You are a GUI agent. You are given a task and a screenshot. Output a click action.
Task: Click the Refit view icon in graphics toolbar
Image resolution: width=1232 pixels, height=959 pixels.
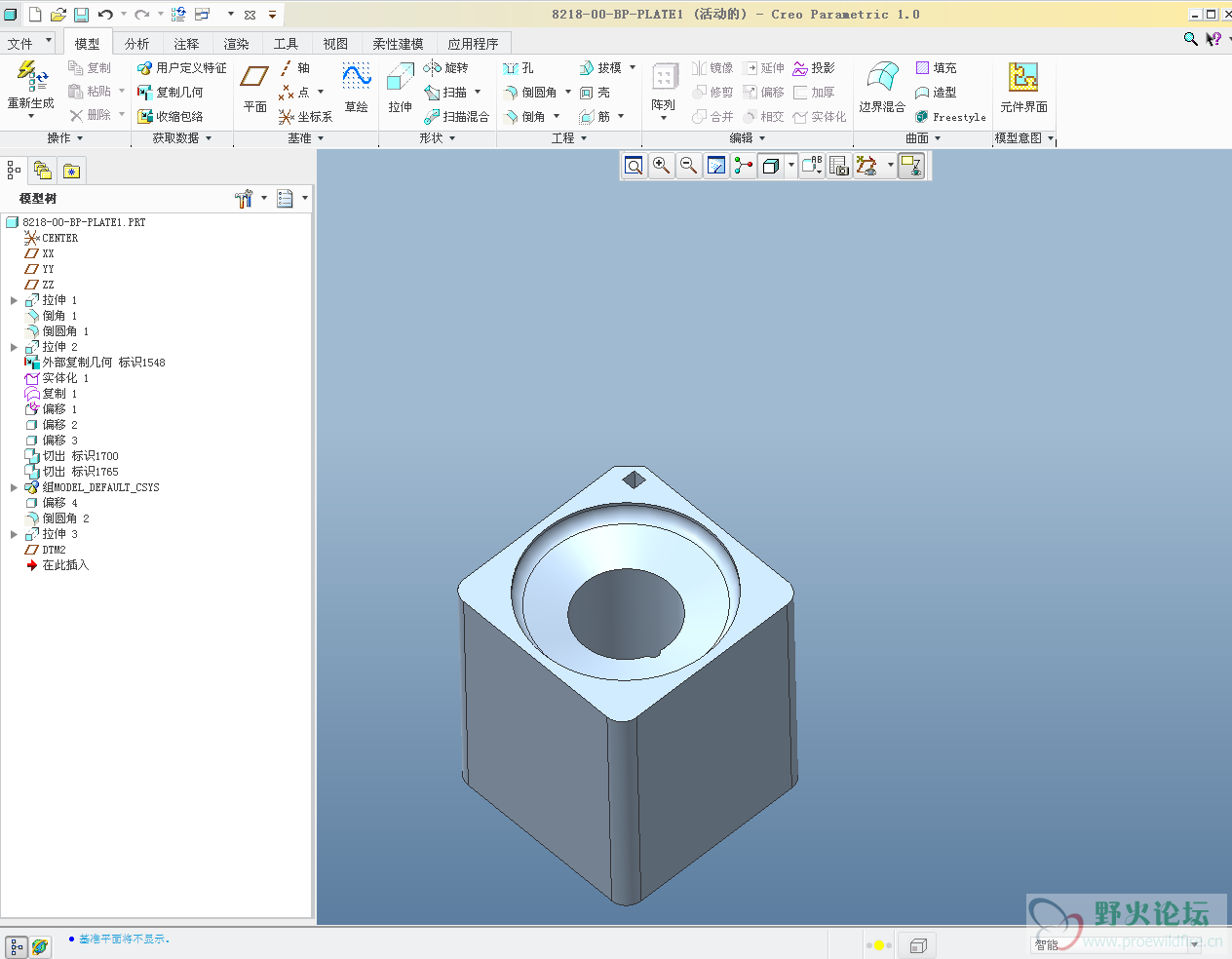(634, 166)
